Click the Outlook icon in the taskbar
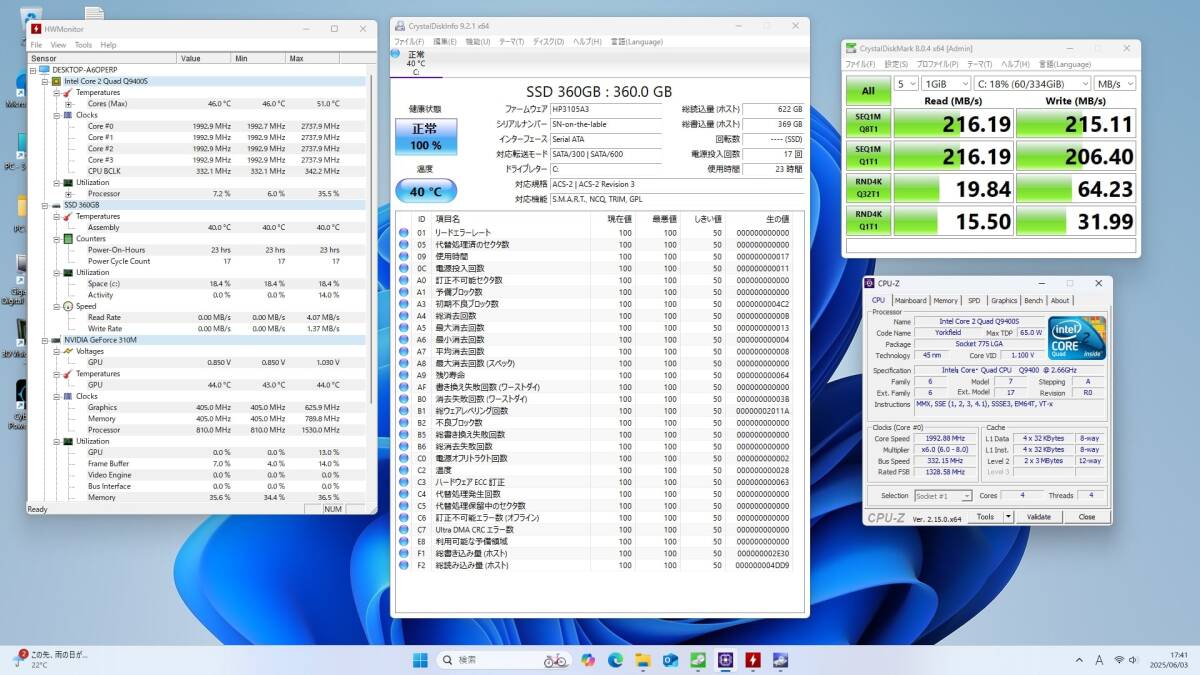 coord(670,660)
